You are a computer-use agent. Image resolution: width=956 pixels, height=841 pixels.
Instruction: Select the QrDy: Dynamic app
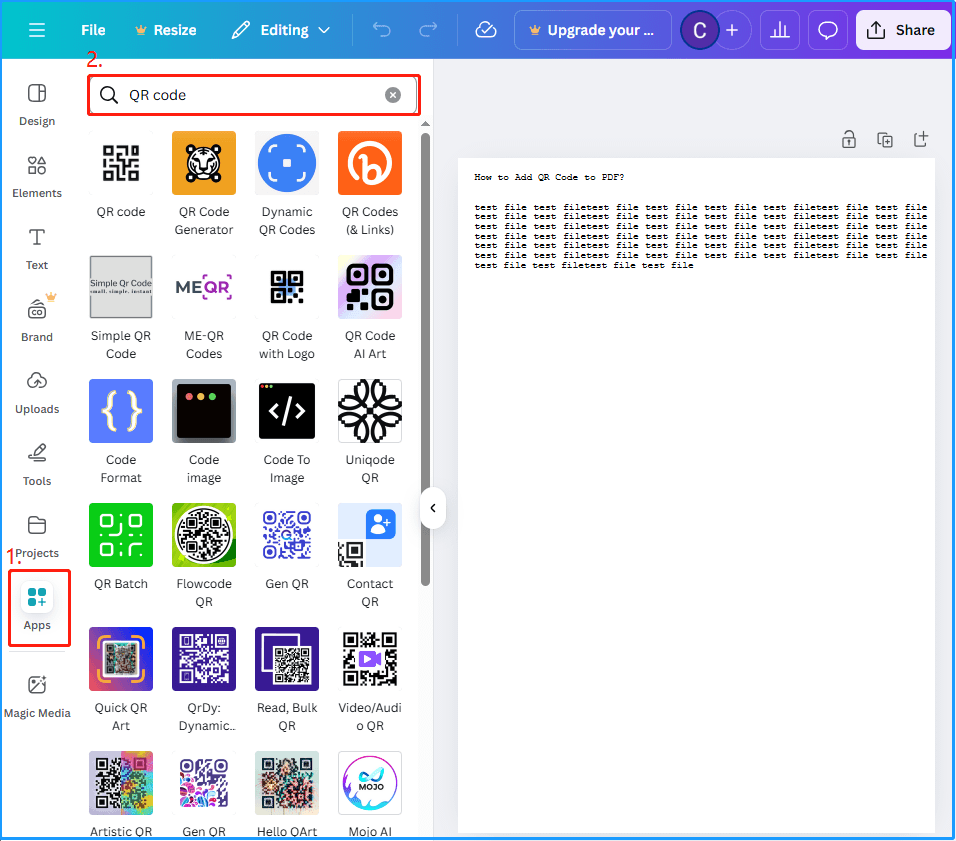point(204,680)
